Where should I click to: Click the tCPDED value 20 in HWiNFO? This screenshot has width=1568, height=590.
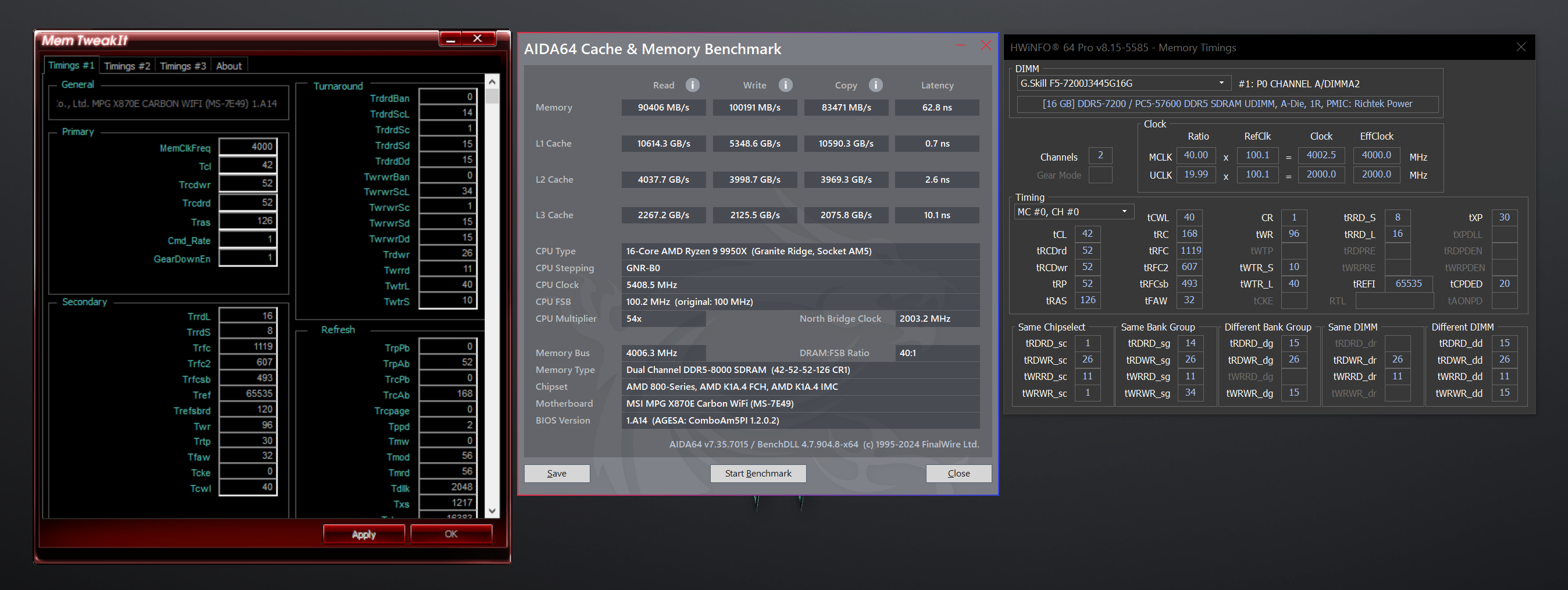click(x=1505, y=284)
